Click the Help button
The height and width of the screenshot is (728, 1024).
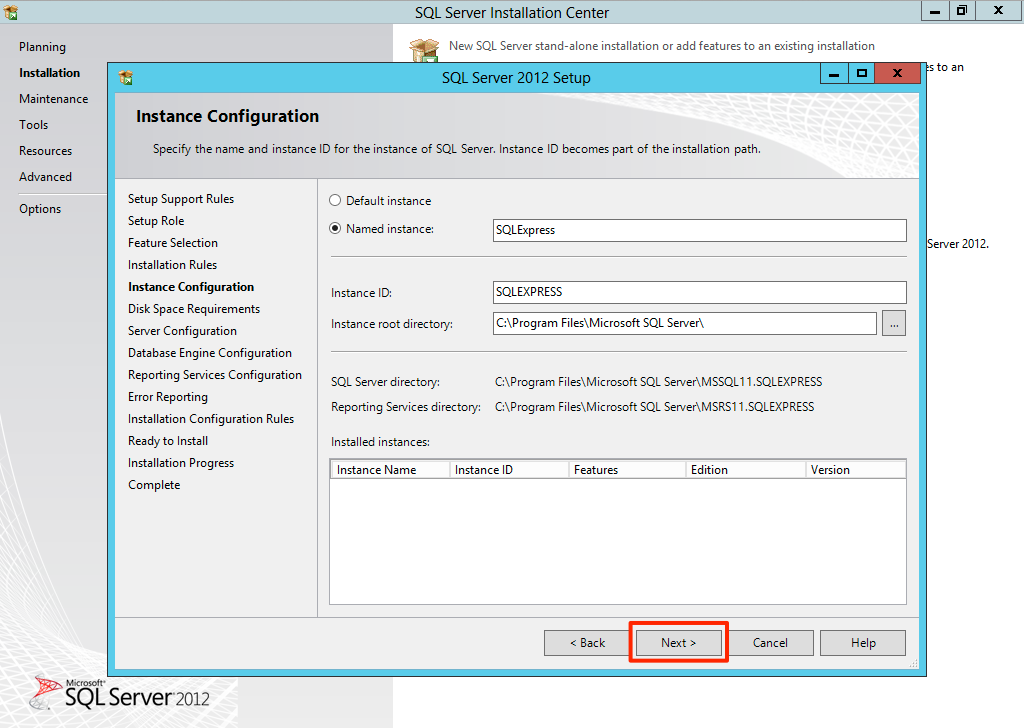click(863, 643)
